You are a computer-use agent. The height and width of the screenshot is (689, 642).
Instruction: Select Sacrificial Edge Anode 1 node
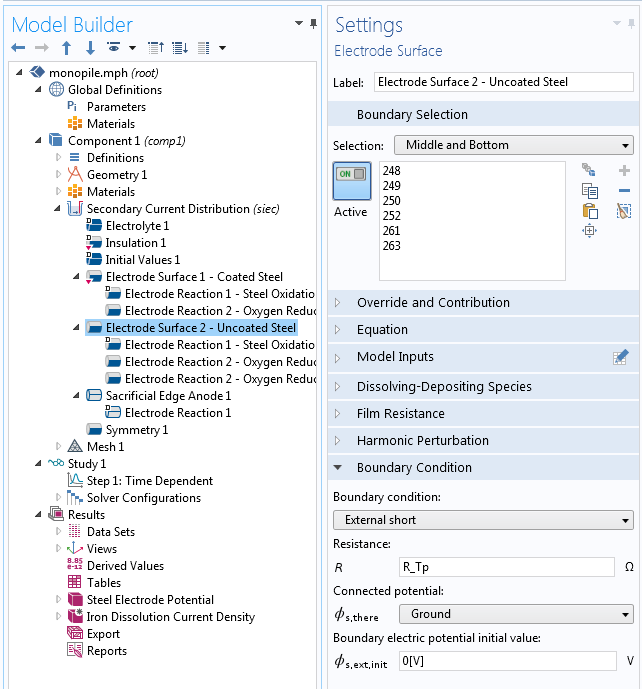tap(168, 395)
